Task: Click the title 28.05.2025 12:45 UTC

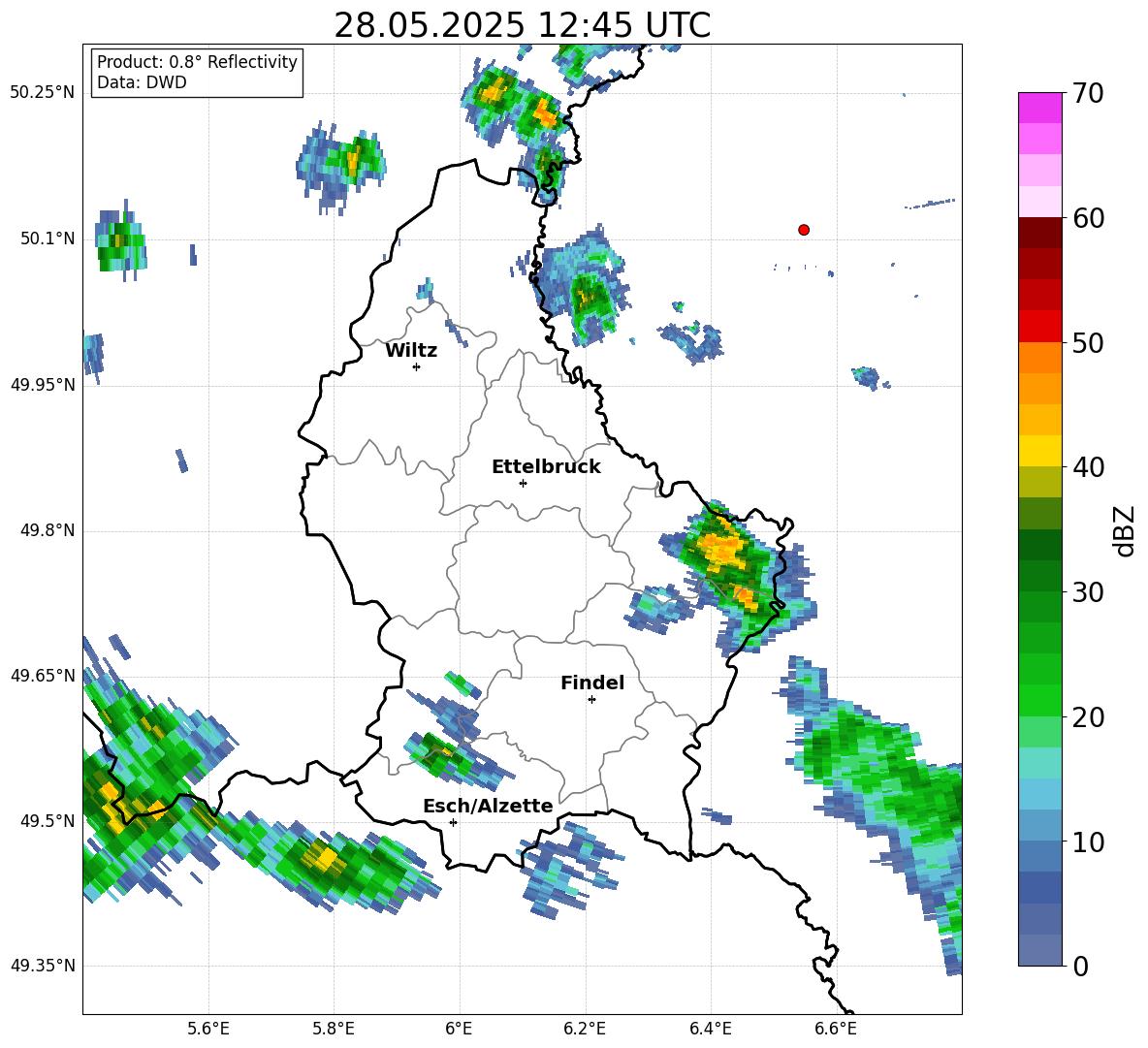Action: [x=522, y=25]
